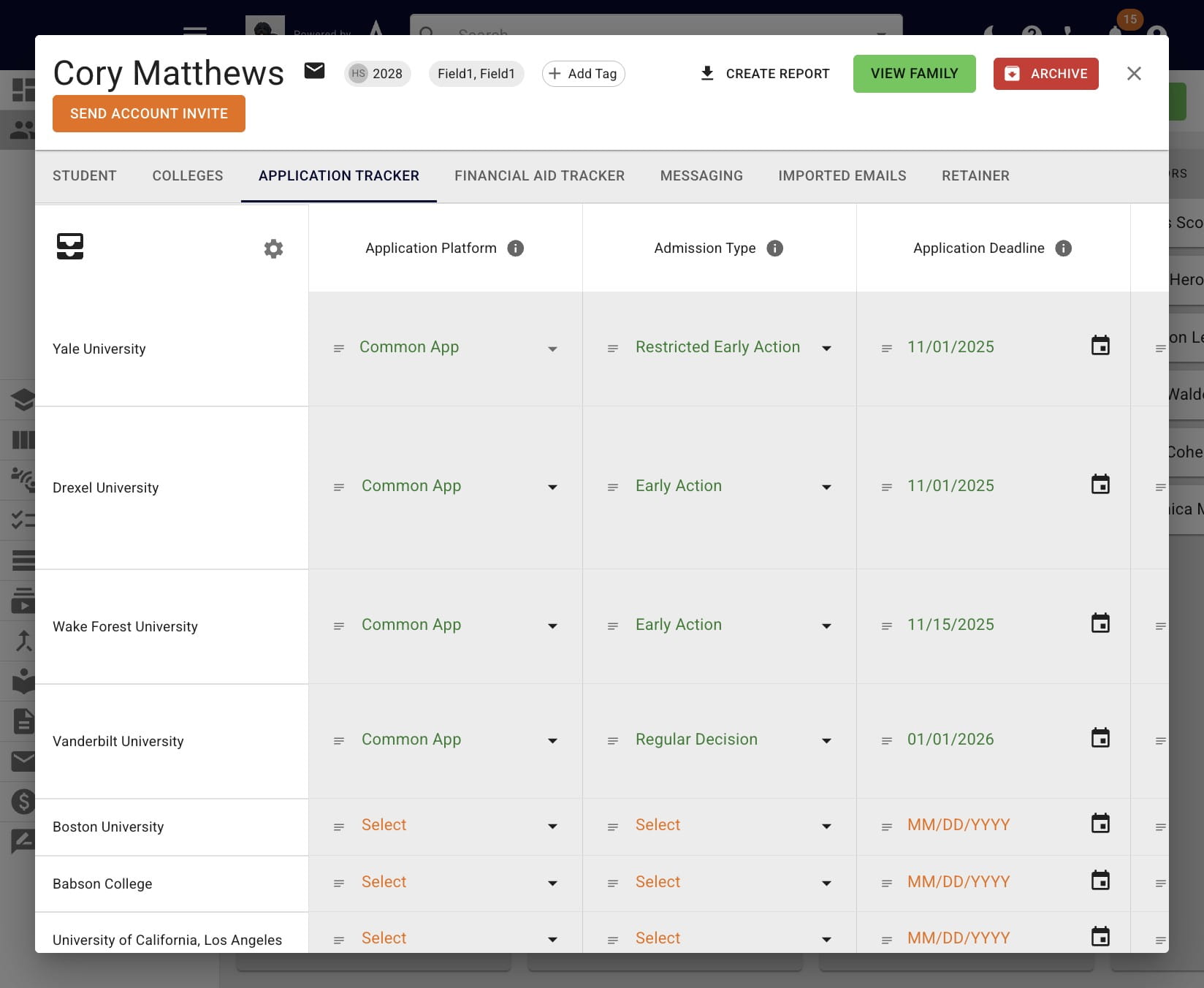Click the note icon beside Babson College's admission Select
Image resolution: width=1204 pixels, height=988 pixels.
point(613,883)
